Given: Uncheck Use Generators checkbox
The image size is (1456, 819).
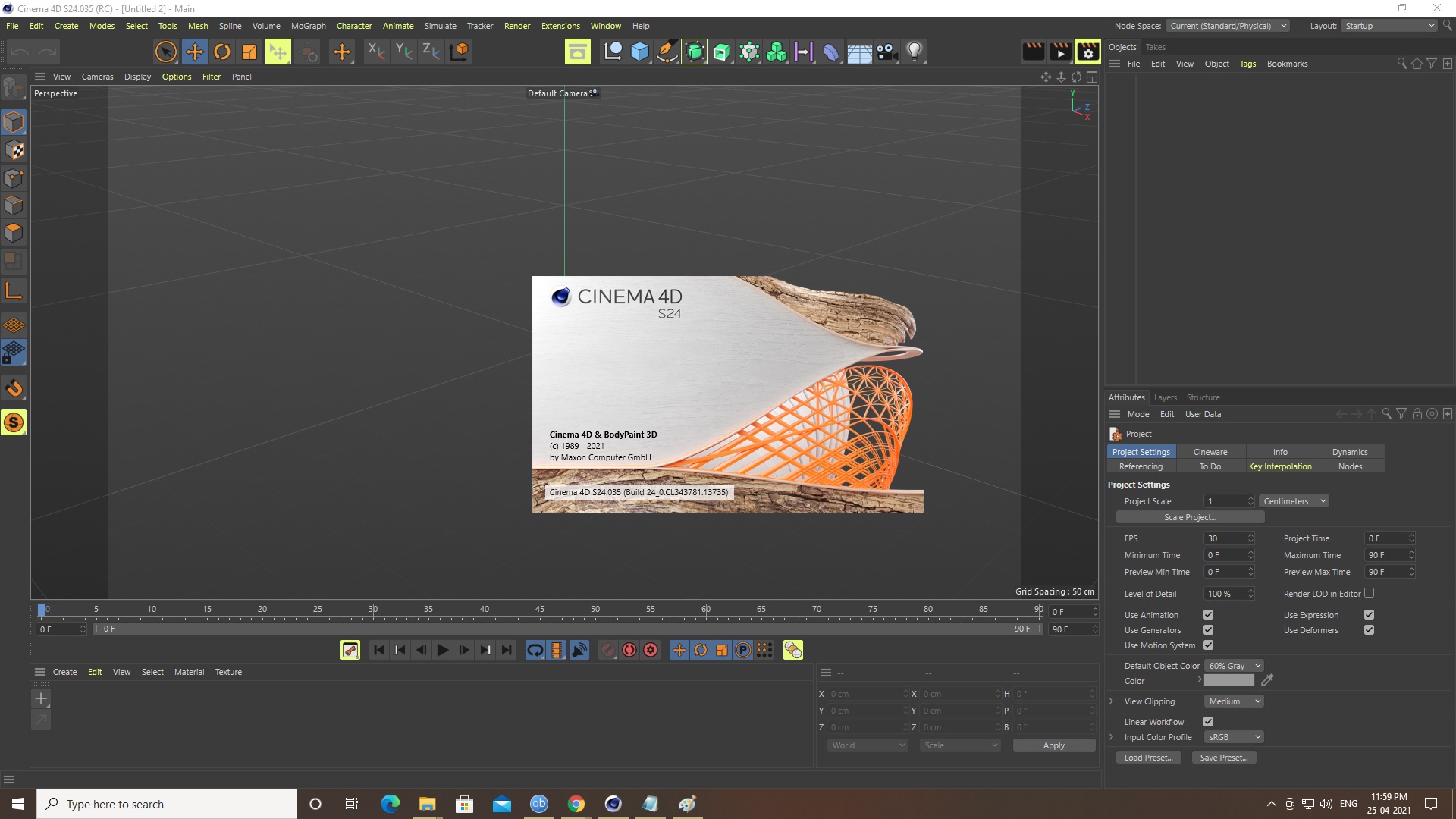Looking at the screenshot, I should pyautogui.click(x=1208, y=630).
